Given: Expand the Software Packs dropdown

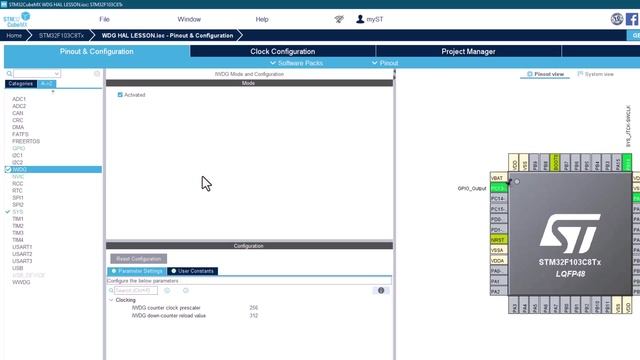Looking at the screenshot, I should click(x=297, y=63).
